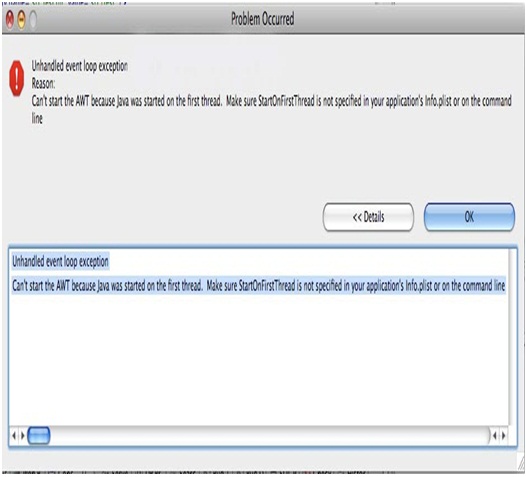Click the window resize grip in corner

pyautogui.click(x=521, y=464)
